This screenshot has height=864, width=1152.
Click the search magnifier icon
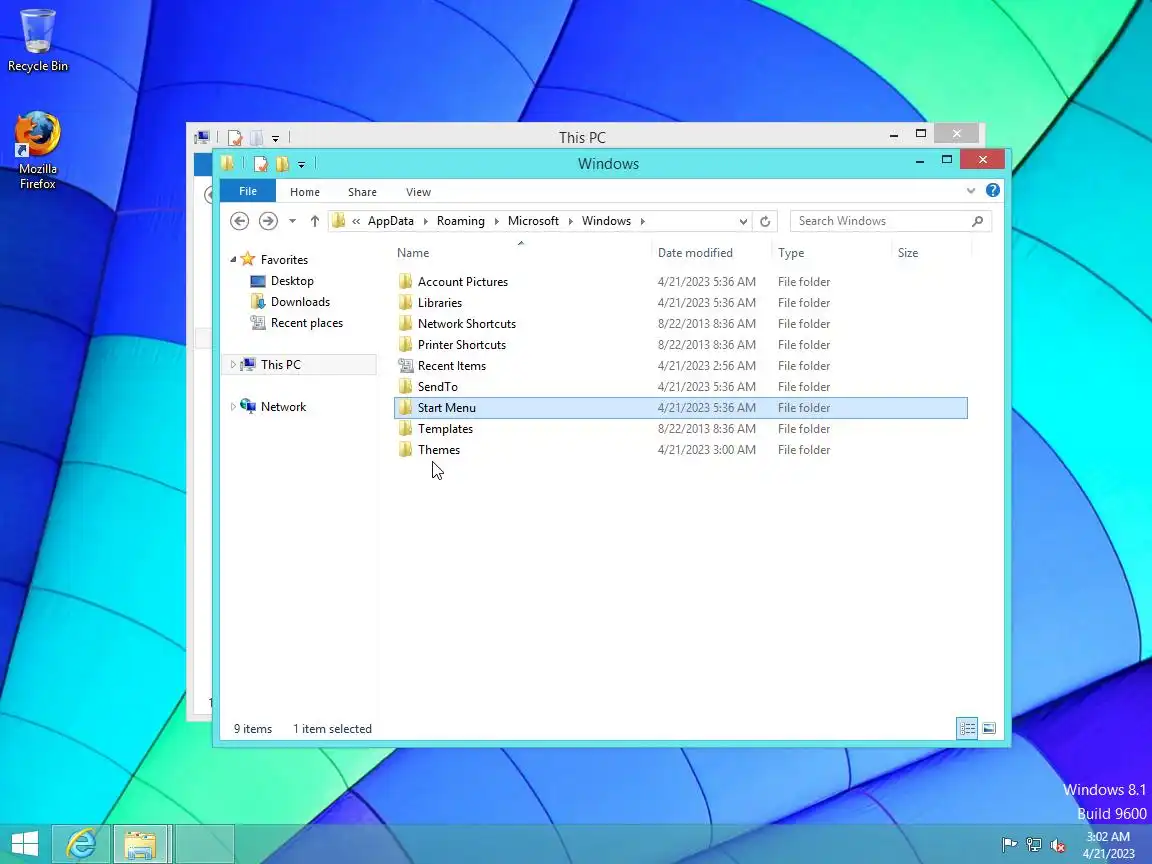point(977,221)
